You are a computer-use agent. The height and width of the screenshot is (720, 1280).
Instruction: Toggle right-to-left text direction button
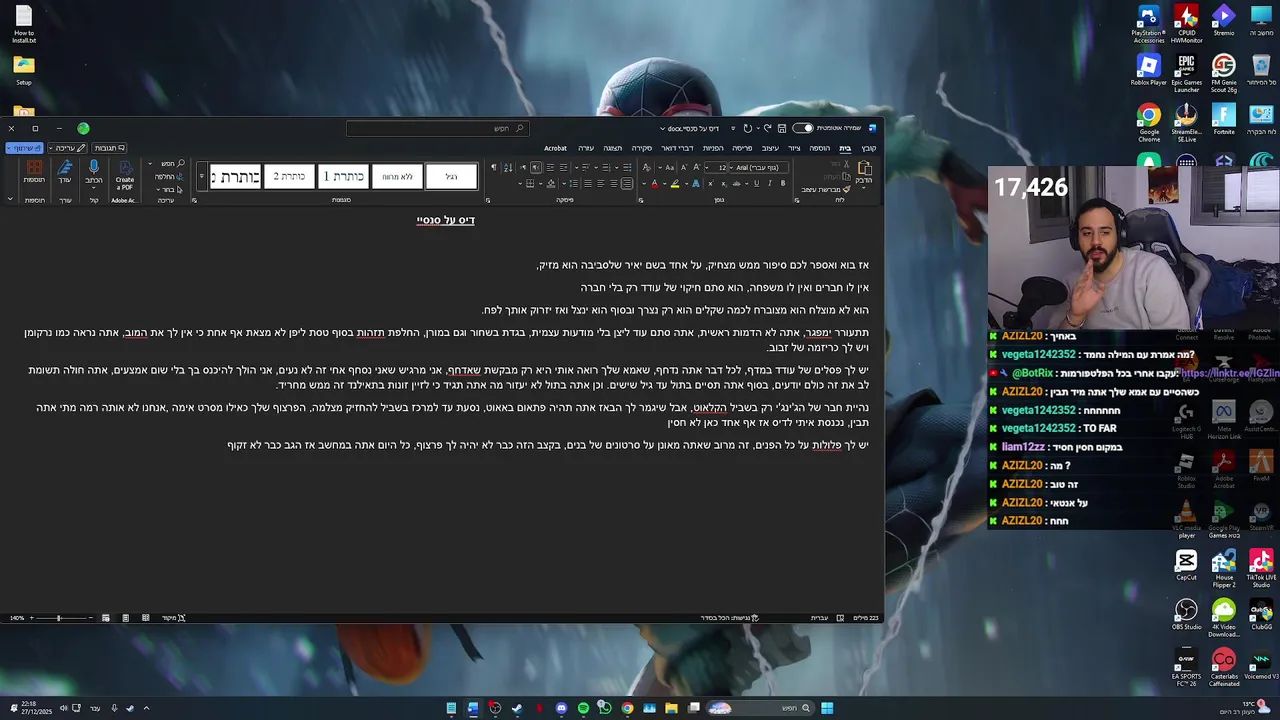tap(536, 168)
